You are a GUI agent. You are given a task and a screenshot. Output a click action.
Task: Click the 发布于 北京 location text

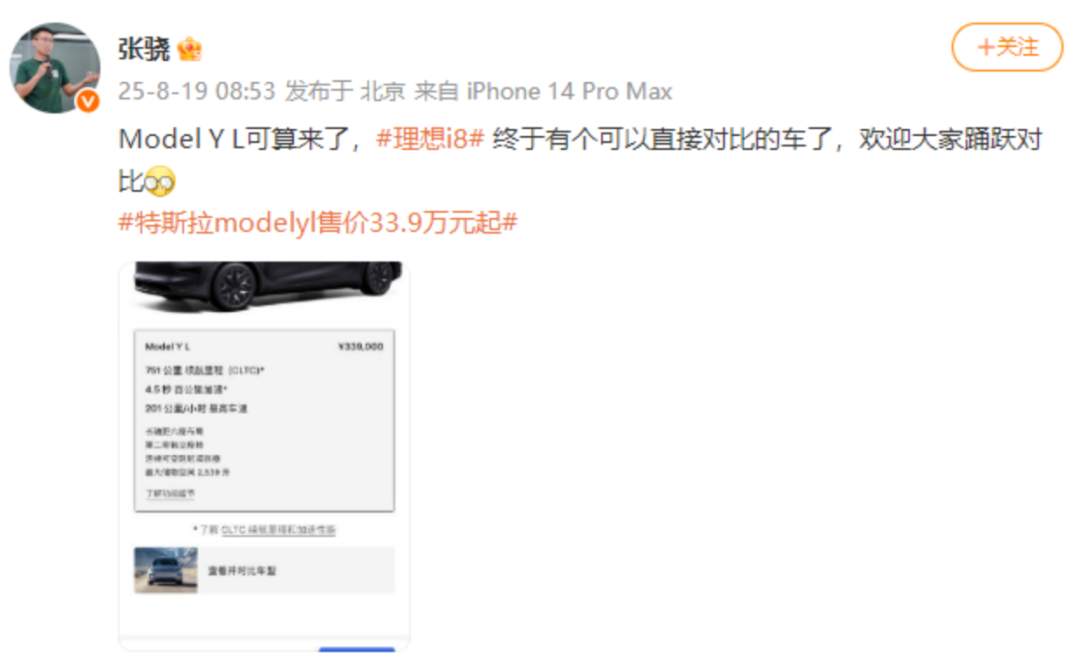(345, 91)
